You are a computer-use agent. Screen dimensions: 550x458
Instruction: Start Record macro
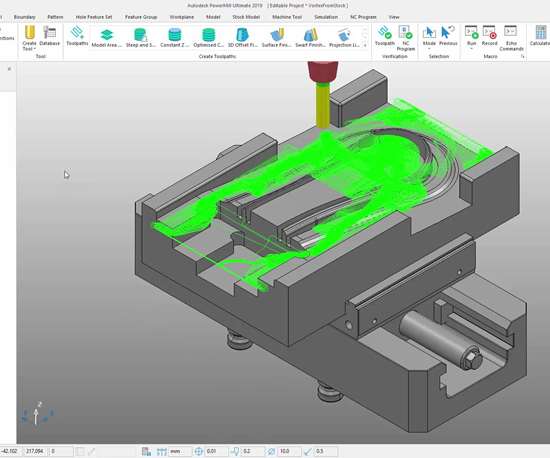(x=489, y=36)
